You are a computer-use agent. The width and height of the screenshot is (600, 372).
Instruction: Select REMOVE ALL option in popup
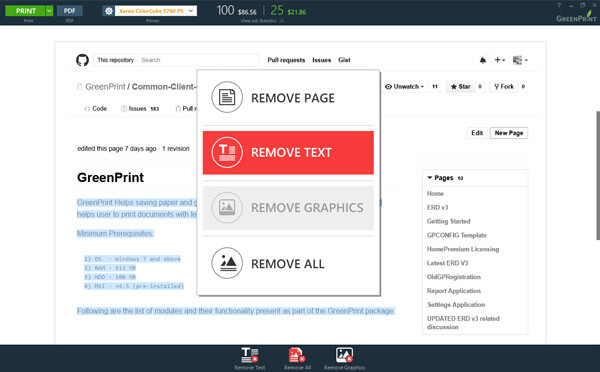(288, 263)
